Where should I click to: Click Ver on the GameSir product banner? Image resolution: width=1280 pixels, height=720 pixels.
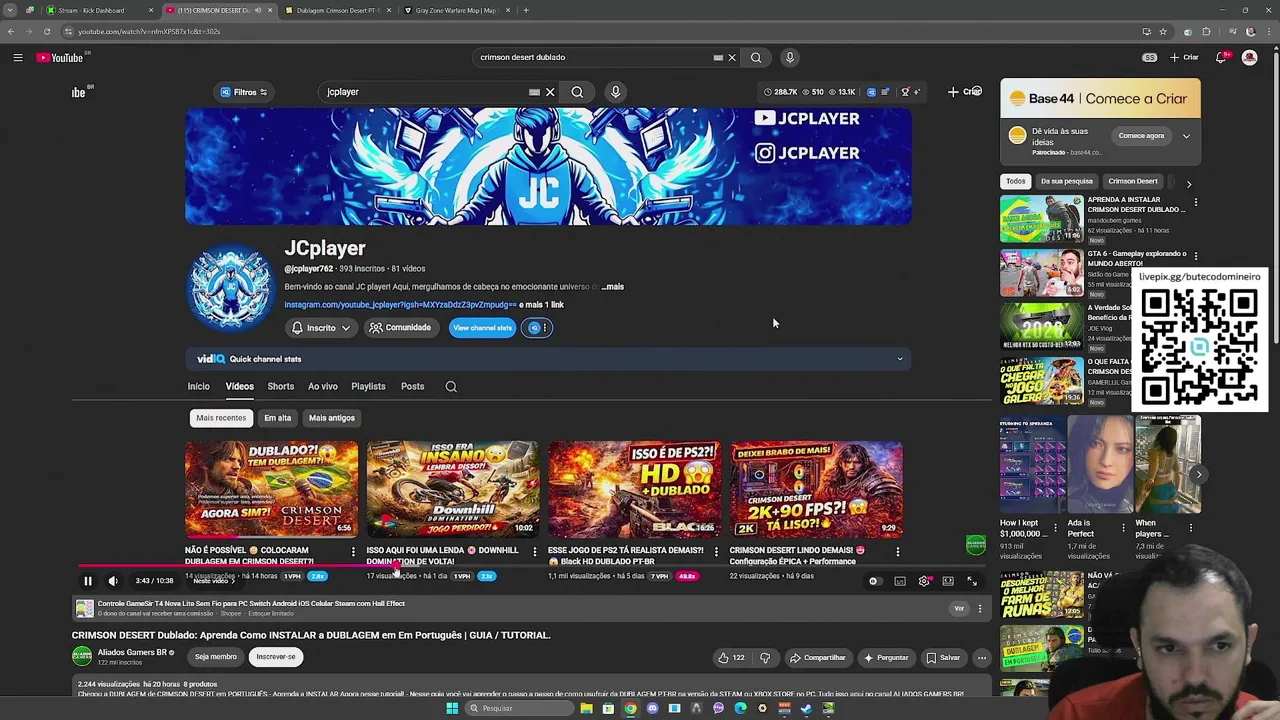coord(959,608)
